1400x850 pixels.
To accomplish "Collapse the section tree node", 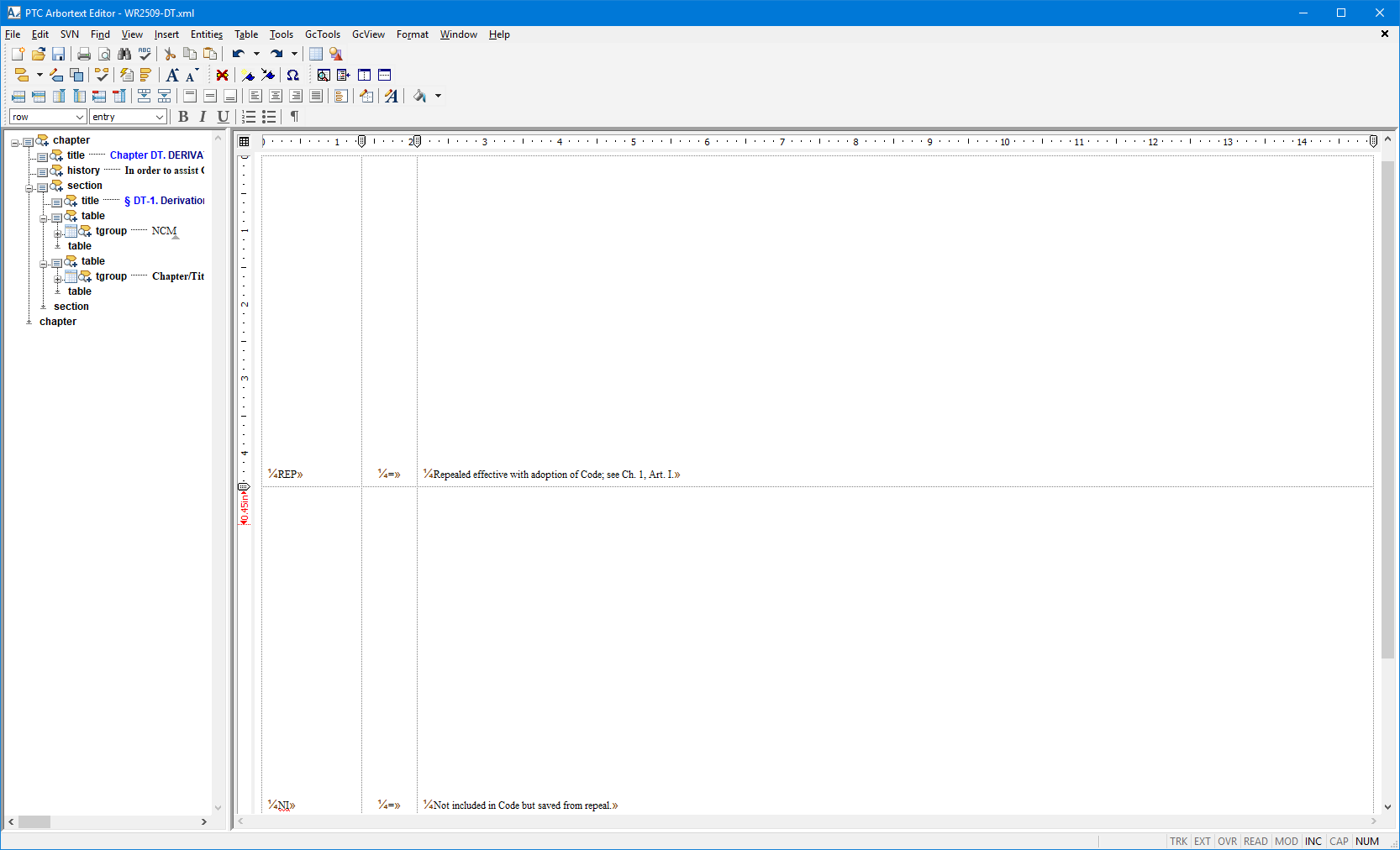I will click(29, 188).
